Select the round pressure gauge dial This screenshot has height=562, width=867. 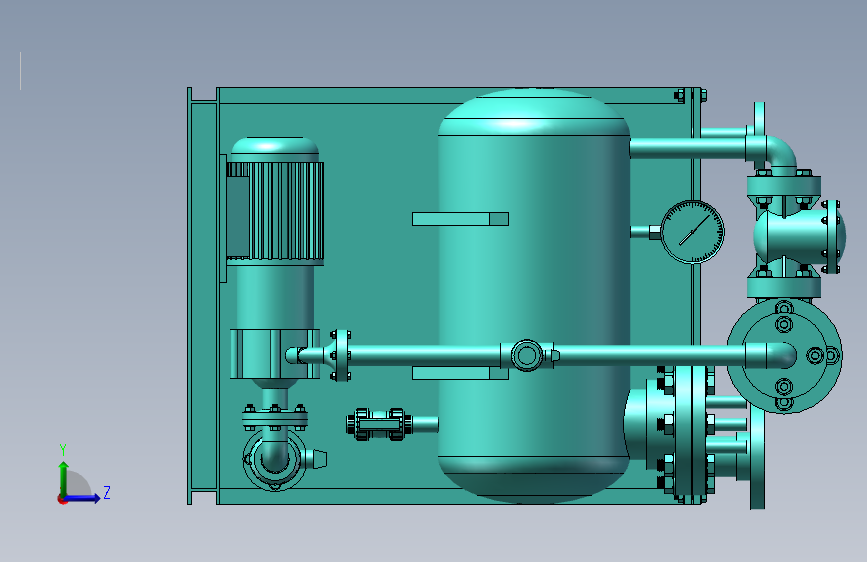coord(692,232)
